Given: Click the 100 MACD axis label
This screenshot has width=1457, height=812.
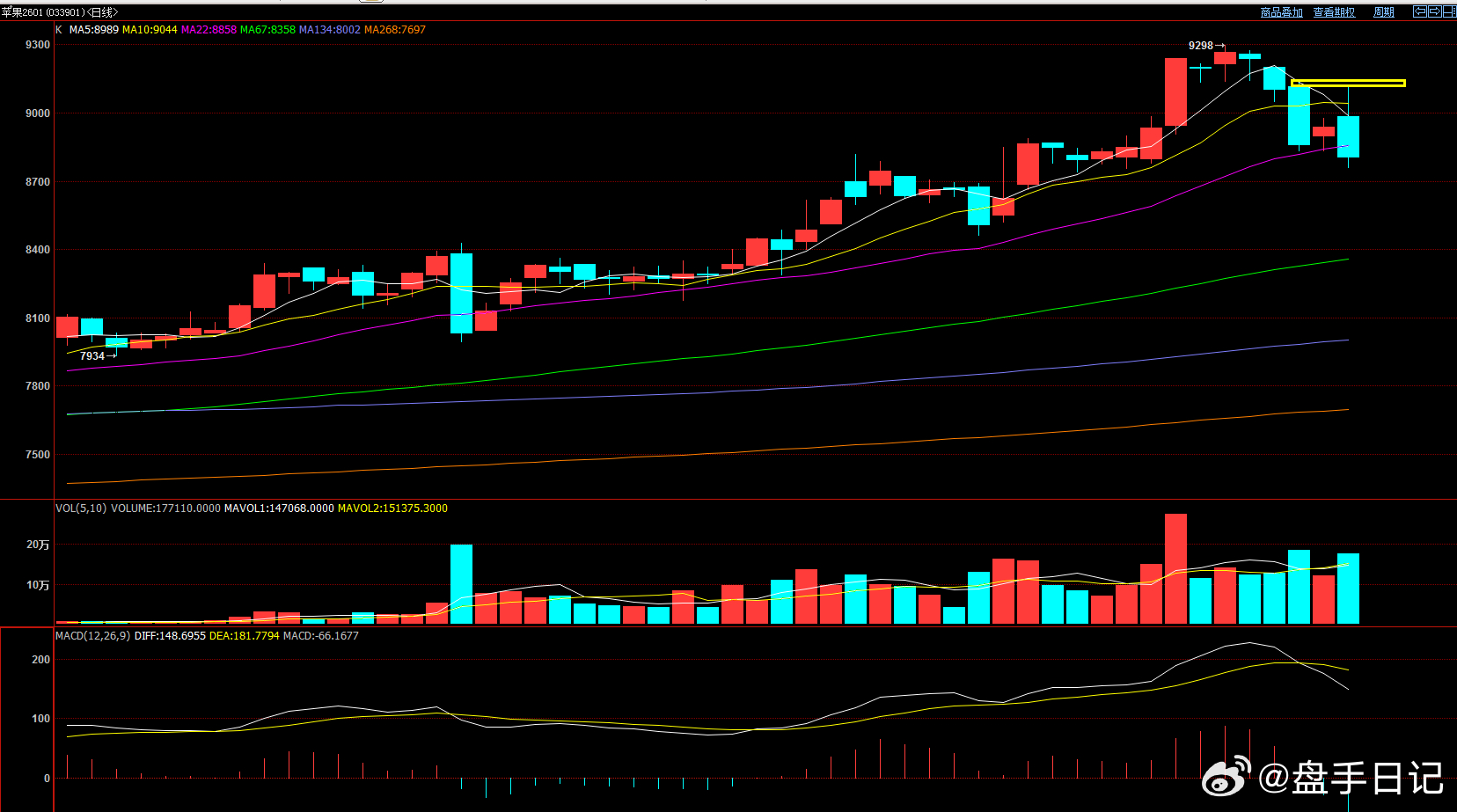Looking at the screenshot, I should (x=41, y=719).
